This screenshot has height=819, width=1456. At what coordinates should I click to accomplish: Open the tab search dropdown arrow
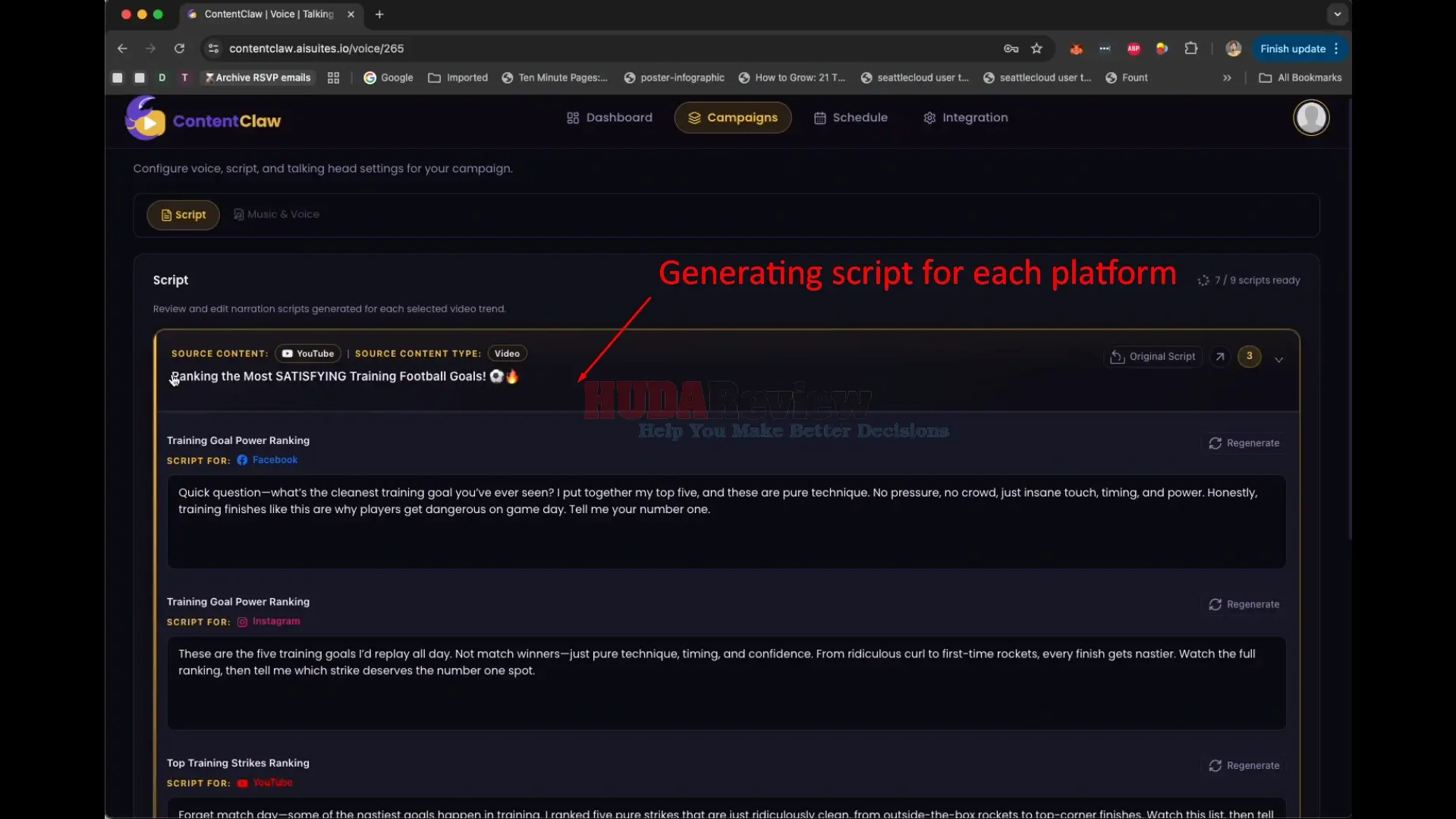[x=1337, y=14]
